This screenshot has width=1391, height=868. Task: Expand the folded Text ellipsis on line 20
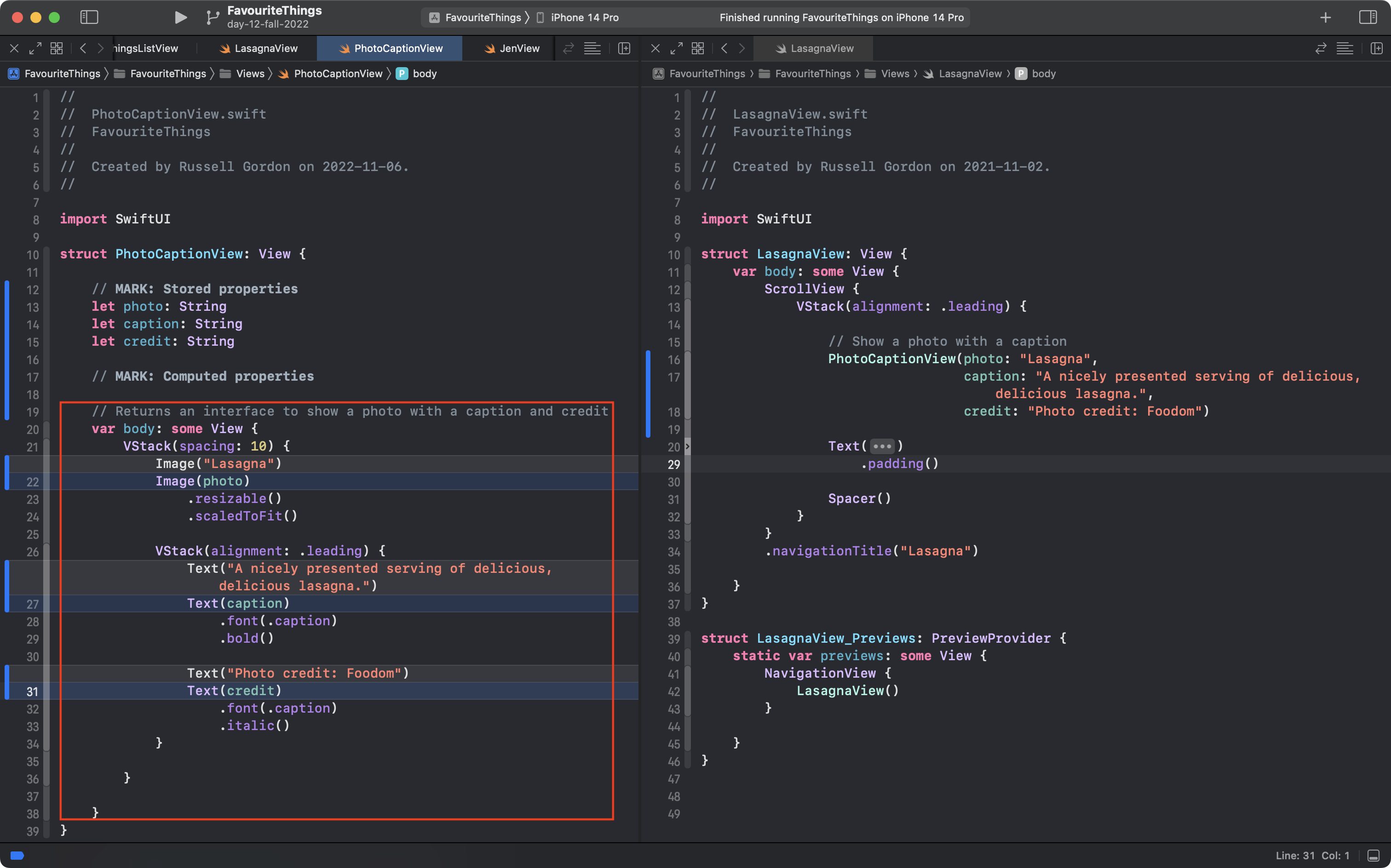[x=882, y=446]
